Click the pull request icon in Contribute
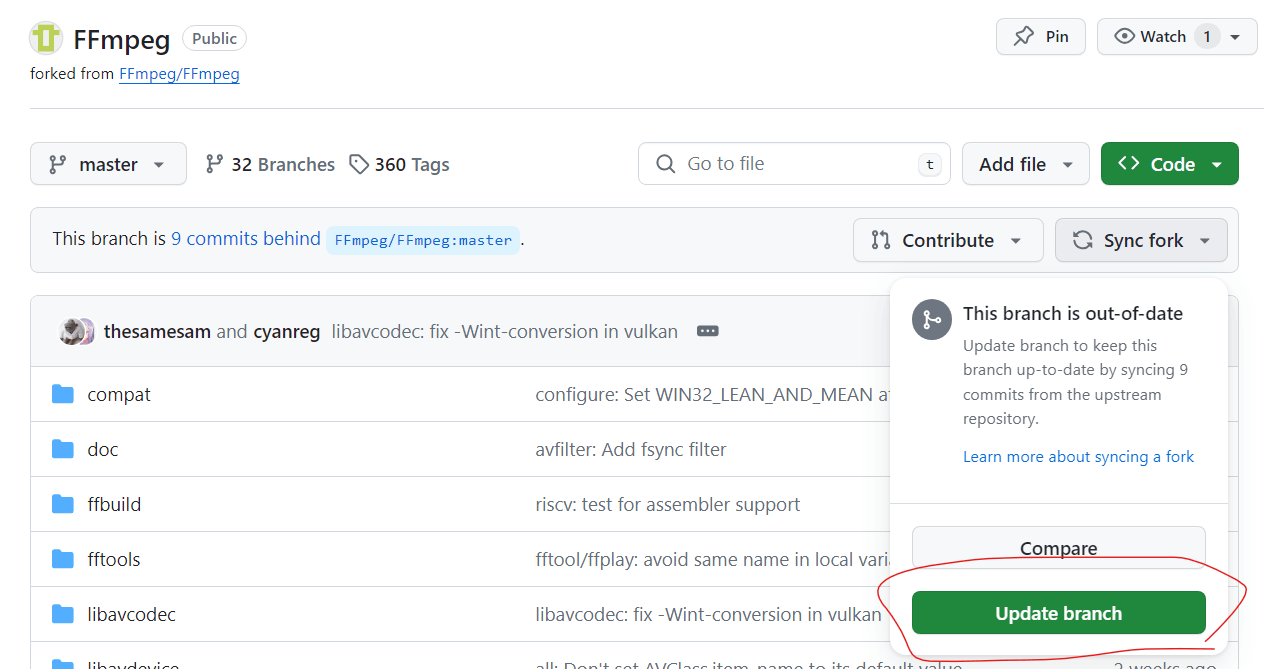The height and width of the screenshot is (669, 1264). (x=880, y=240)
